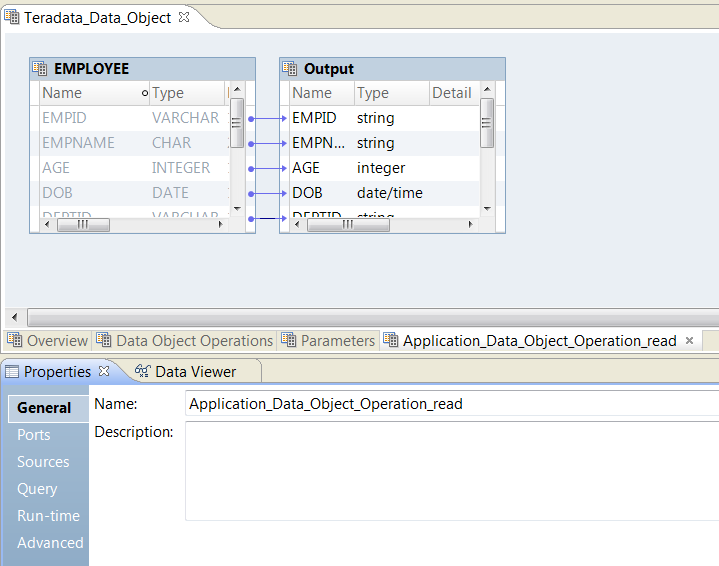Image resolution: width=719 pixels, height=566 pixels.
Task: Click the string type cell for EMPID output
Action: coord(376,118)
